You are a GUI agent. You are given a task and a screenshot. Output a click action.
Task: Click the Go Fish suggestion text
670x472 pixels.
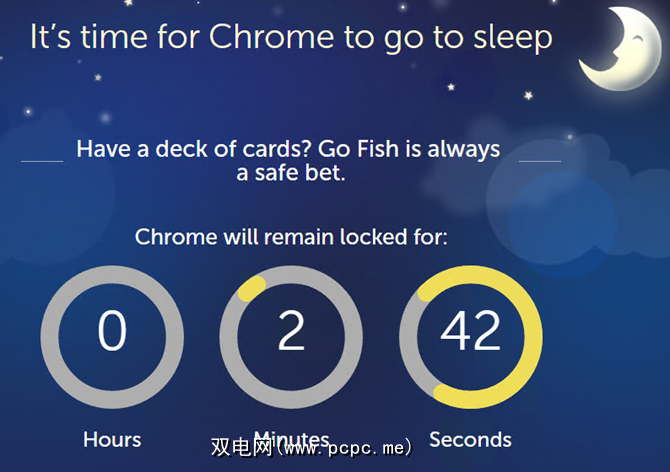coord(289,161)
